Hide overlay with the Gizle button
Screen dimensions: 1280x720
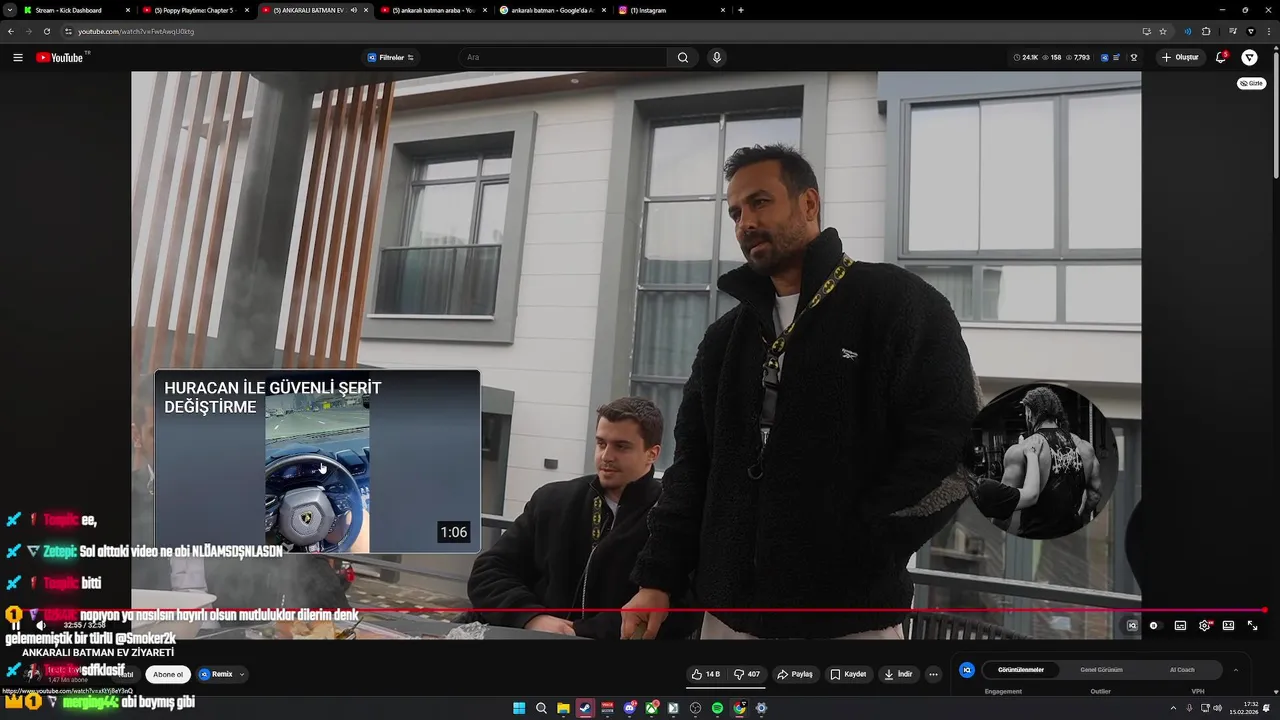point(1251,83)
